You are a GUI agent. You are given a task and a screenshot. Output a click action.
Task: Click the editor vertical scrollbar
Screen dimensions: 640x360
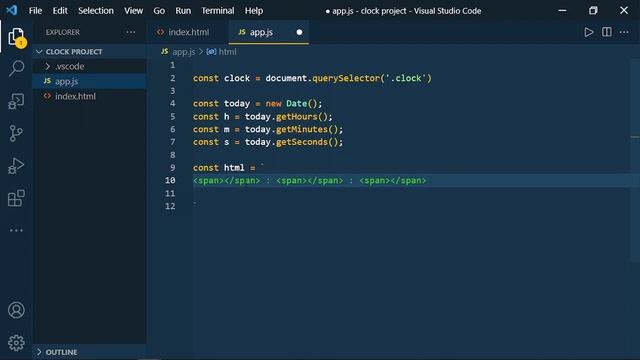(x=635, y=159)
